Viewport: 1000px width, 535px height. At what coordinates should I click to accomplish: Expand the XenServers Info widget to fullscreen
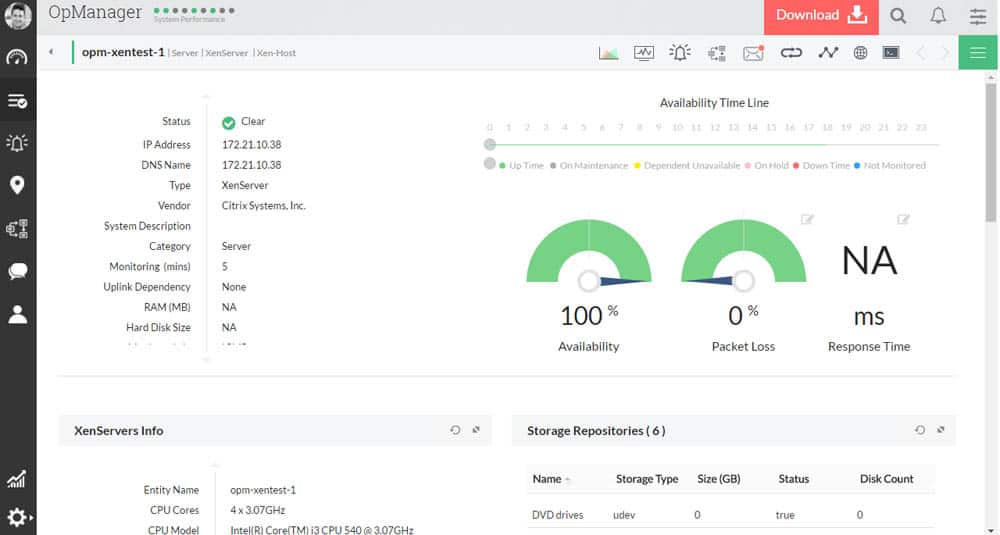pos(476,430)
